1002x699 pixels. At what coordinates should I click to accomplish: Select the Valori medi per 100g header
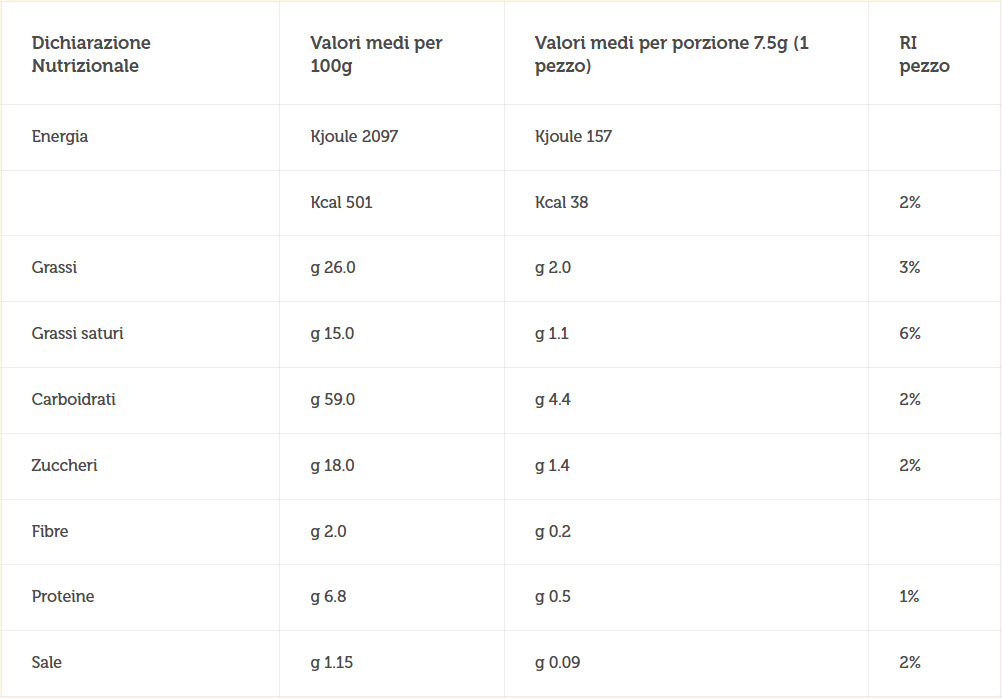coord(376,54)
